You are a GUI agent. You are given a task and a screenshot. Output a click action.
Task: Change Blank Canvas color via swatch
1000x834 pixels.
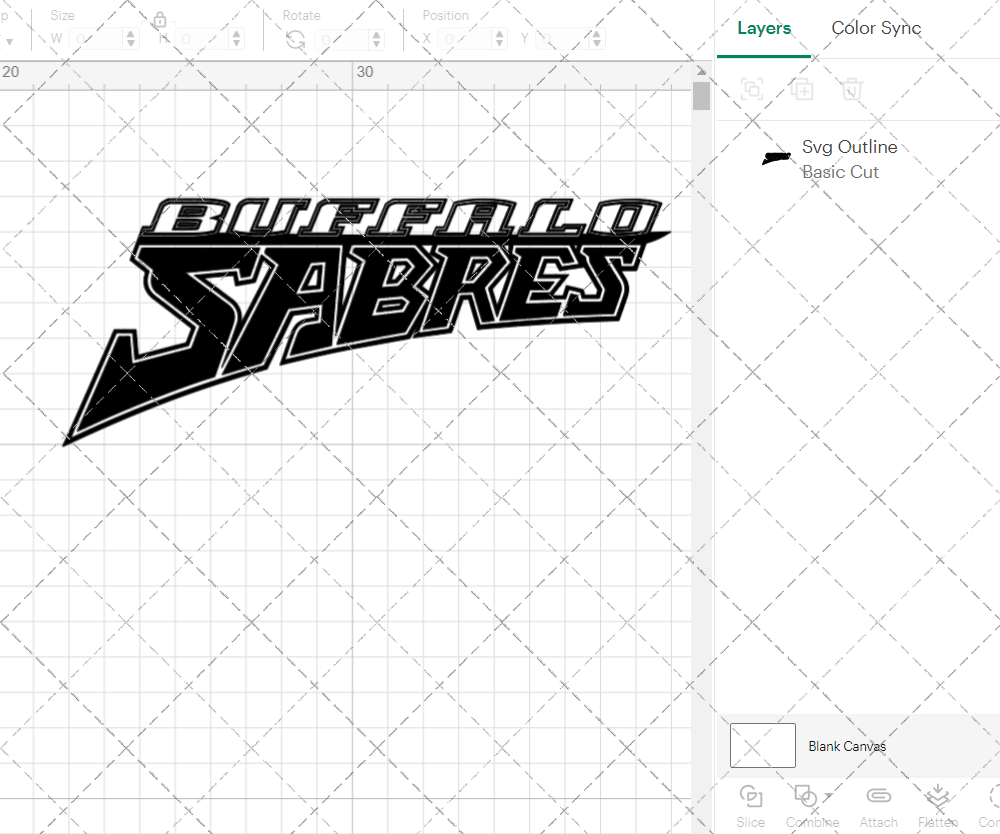763,745
